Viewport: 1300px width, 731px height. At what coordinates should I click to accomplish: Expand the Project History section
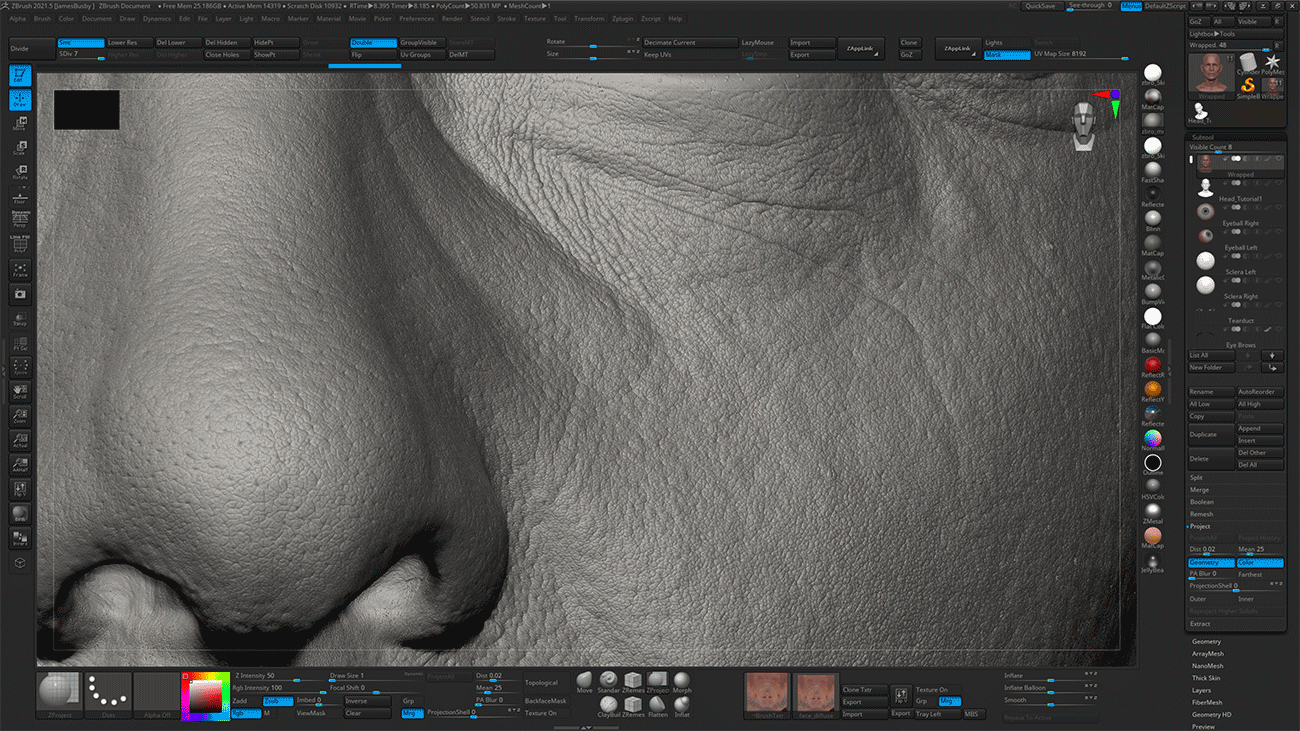1261,537
